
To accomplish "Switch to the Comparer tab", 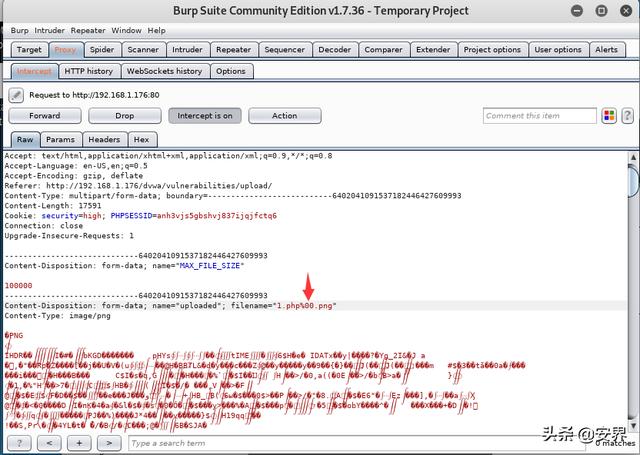I will (x=384, y=50).
